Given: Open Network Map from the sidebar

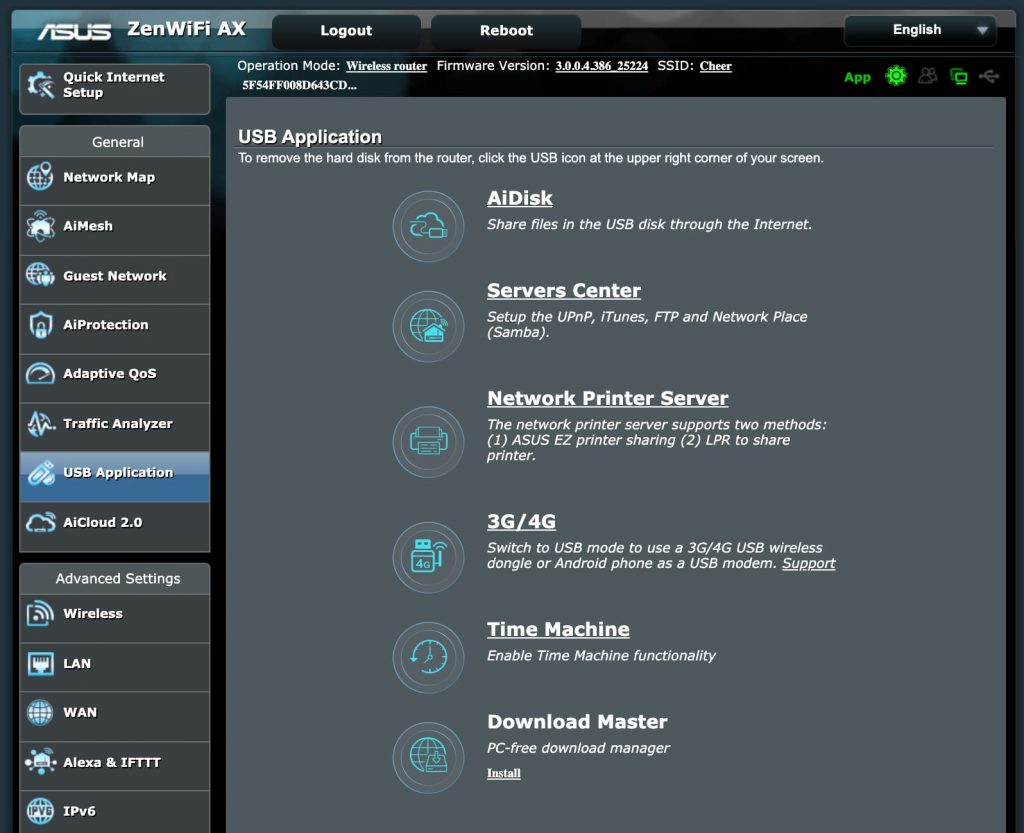Looking at the screenshot, I should pyautogui.click(x=115, y=181).
